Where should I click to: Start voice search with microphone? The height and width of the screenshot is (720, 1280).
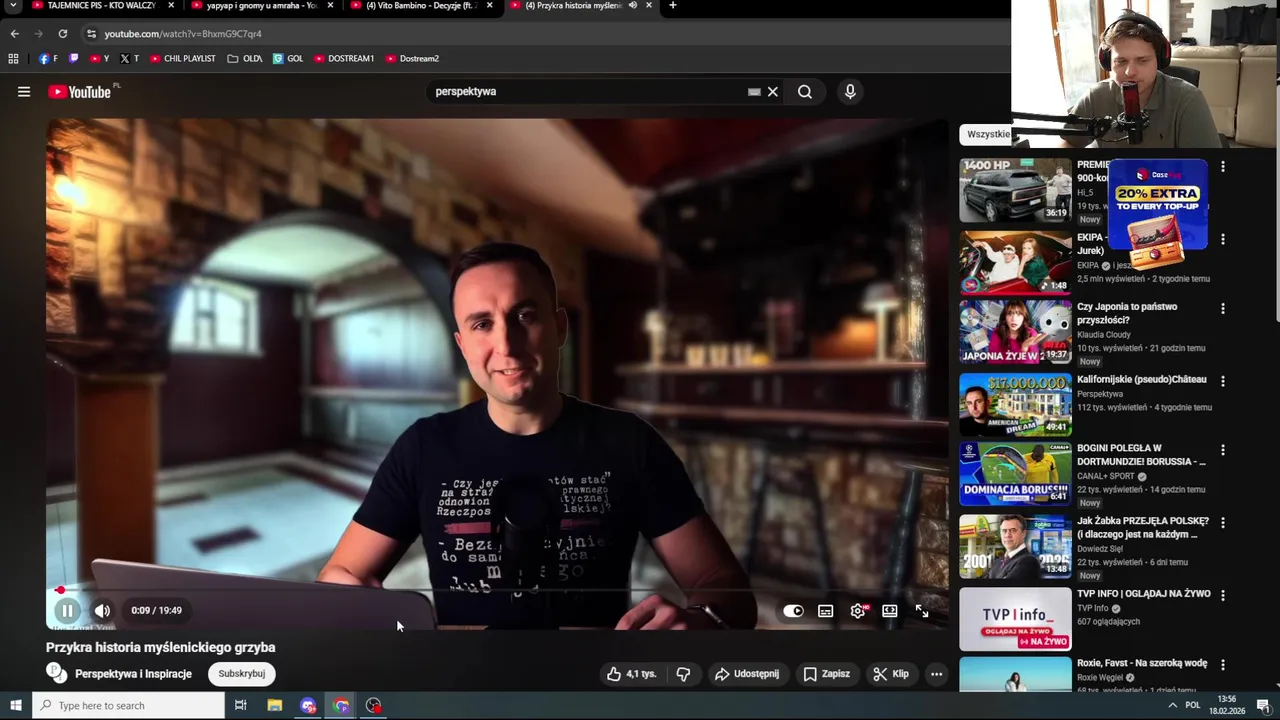point(850,92)
